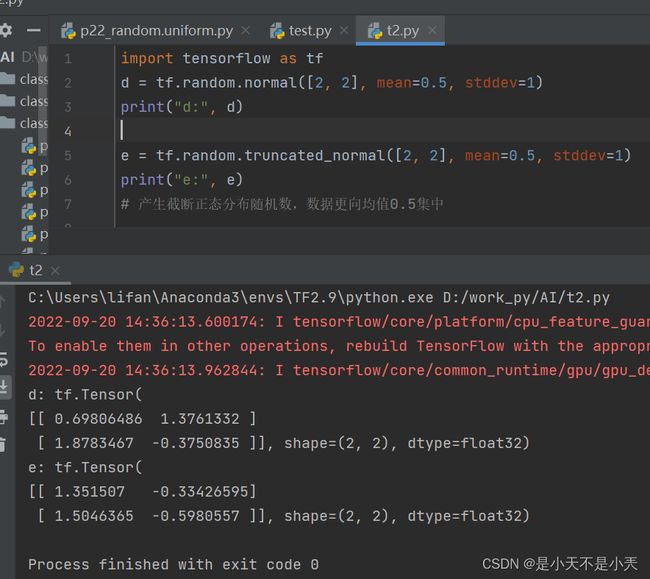
Task: Click the print icon in run toolbar
Action: [x=3, y=417]
